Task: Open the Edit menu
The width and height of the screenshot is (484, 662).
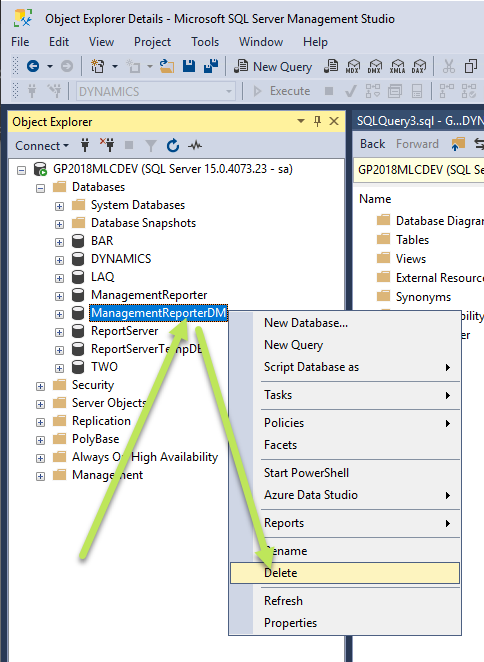Action: 59,42
